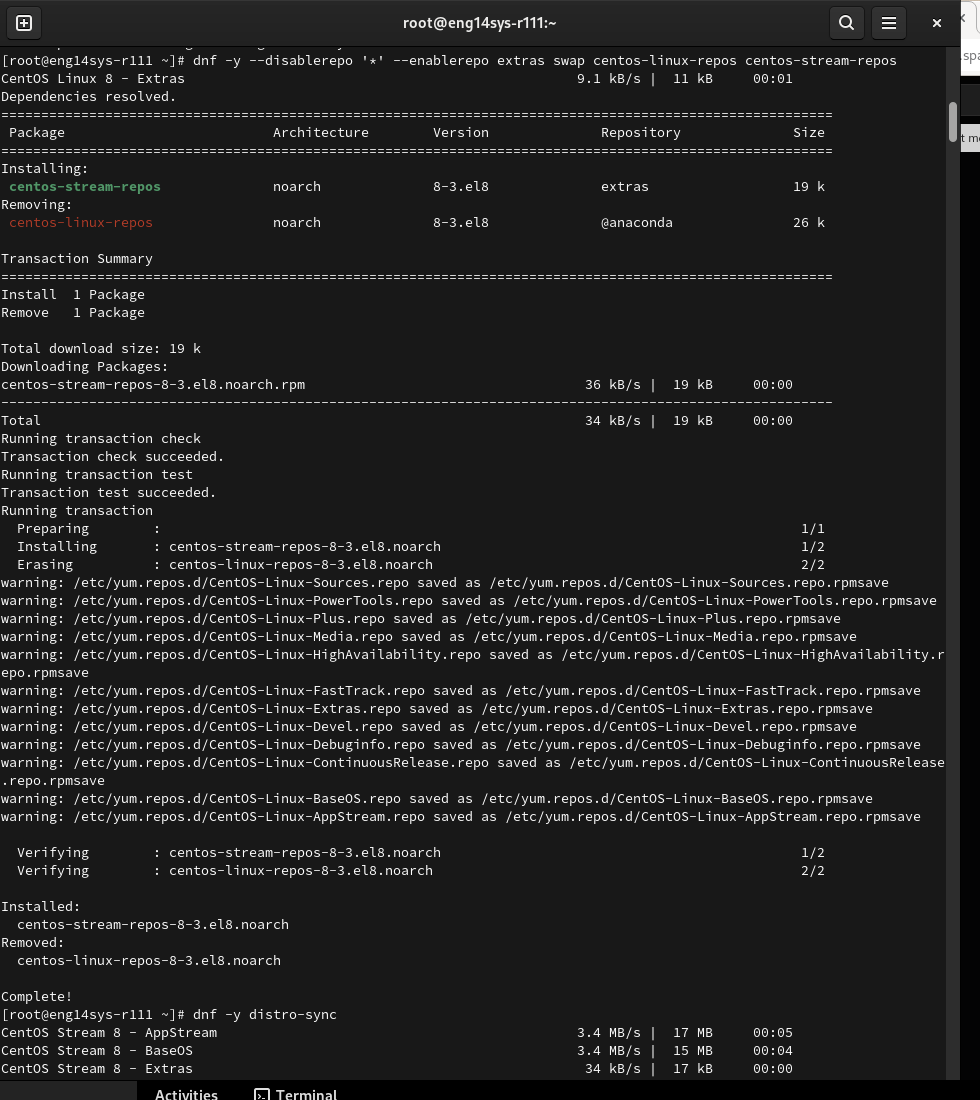Click the 'Repository' column header

click(x=640, y=133)
